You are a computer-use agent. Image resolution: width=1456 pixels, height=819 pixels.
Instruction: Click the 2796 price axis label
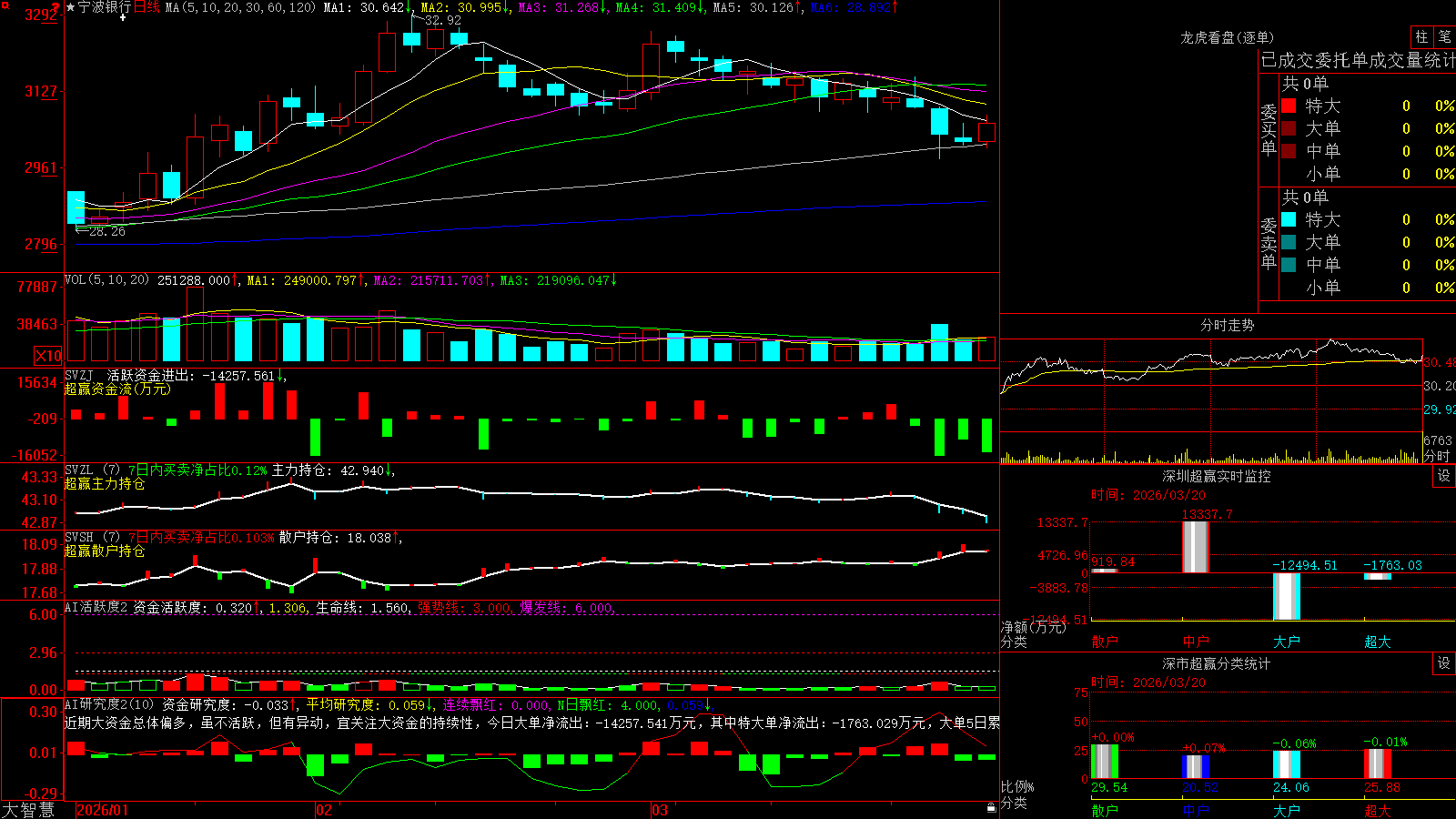click(x=41, y=244)
